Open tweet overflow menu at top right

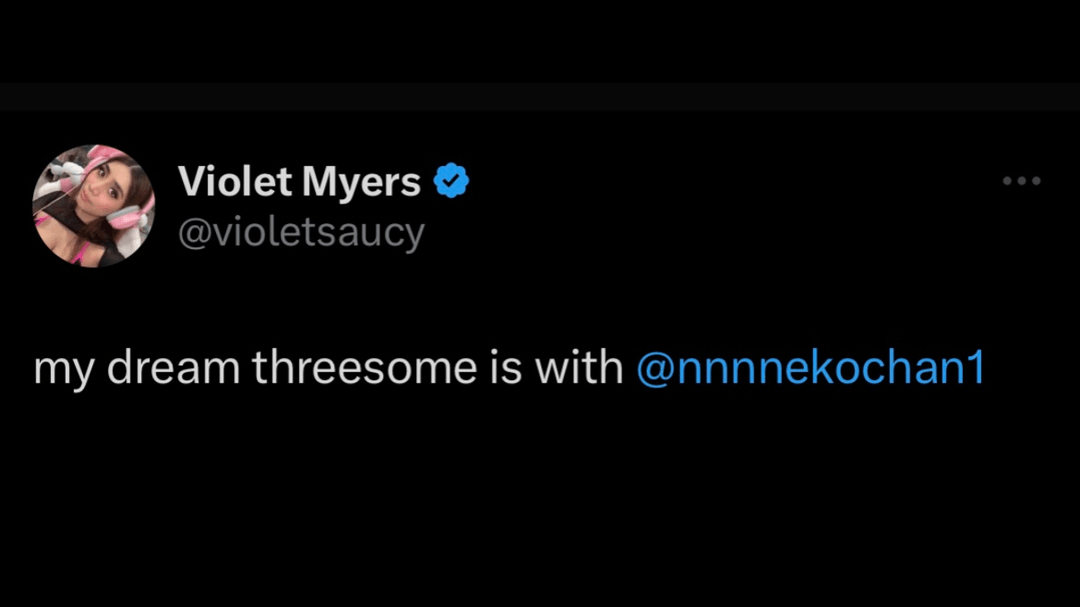coord(1022,181)
